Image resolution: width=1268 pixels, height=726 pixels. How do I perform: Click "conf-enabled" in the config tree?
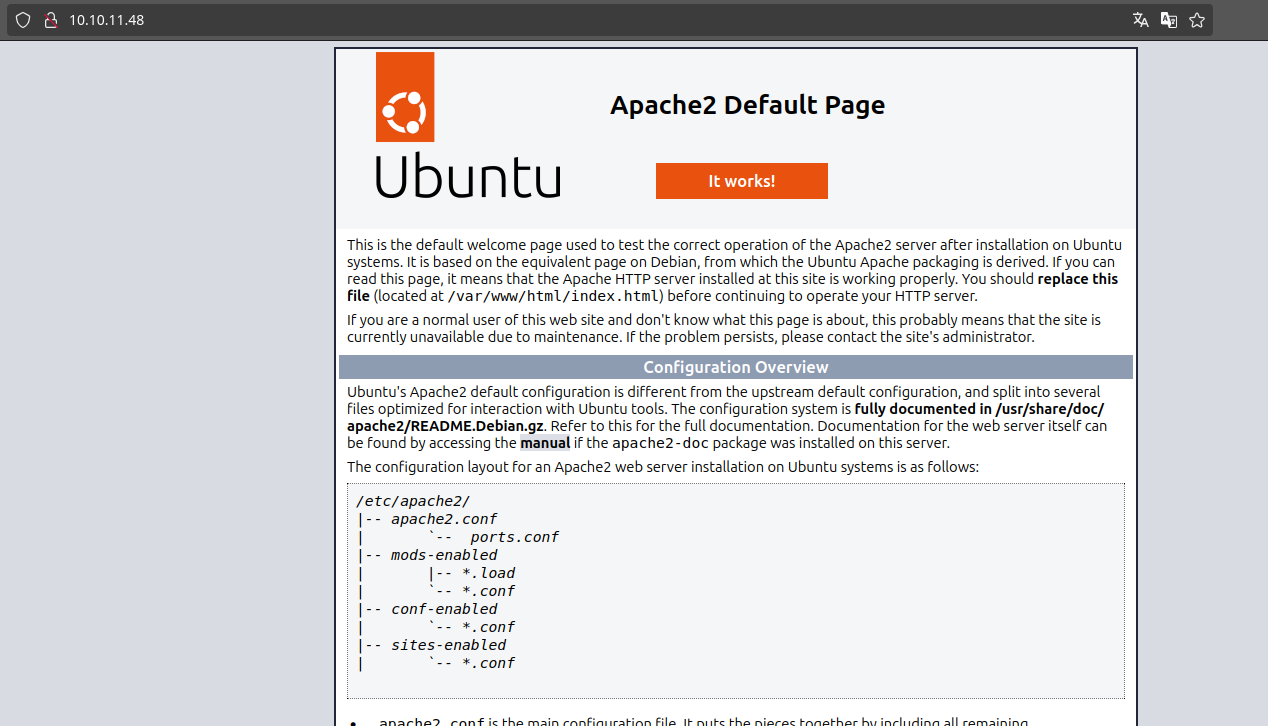444,609
